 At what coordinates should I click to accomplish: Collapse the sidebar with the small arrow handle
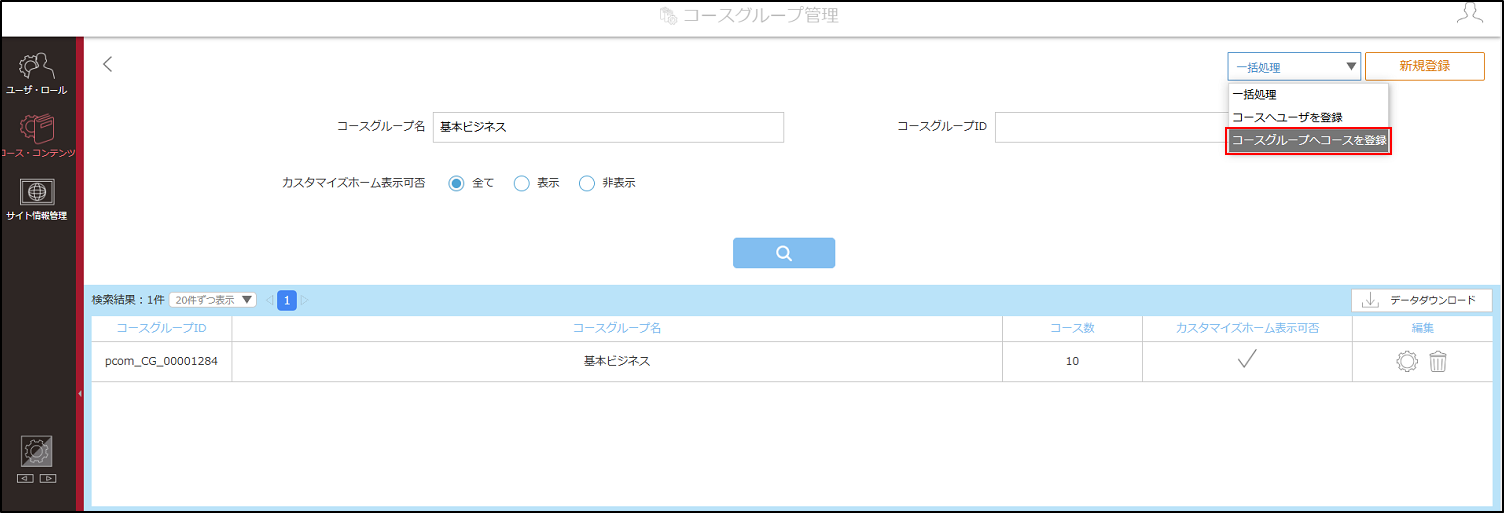pos(80,394)
